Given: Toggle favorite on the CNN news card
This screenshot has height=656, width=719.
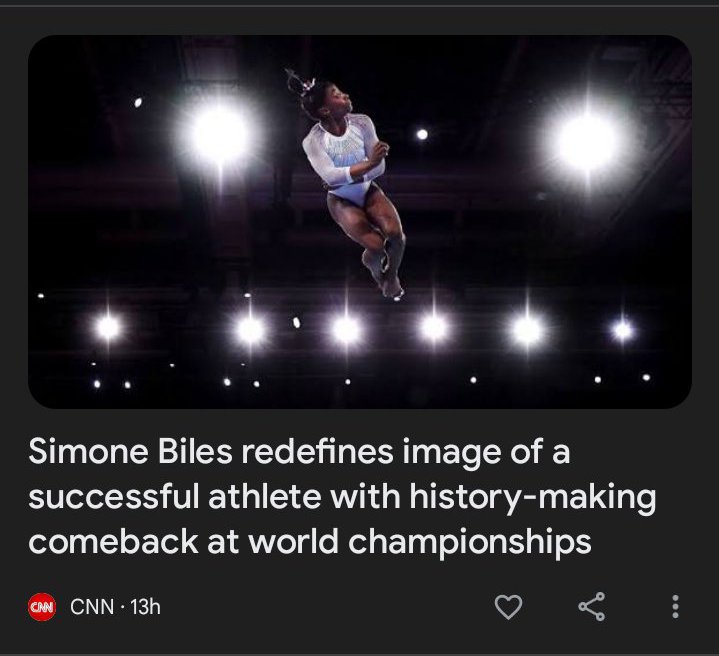Looking at the screenshot, I should 510,606.
